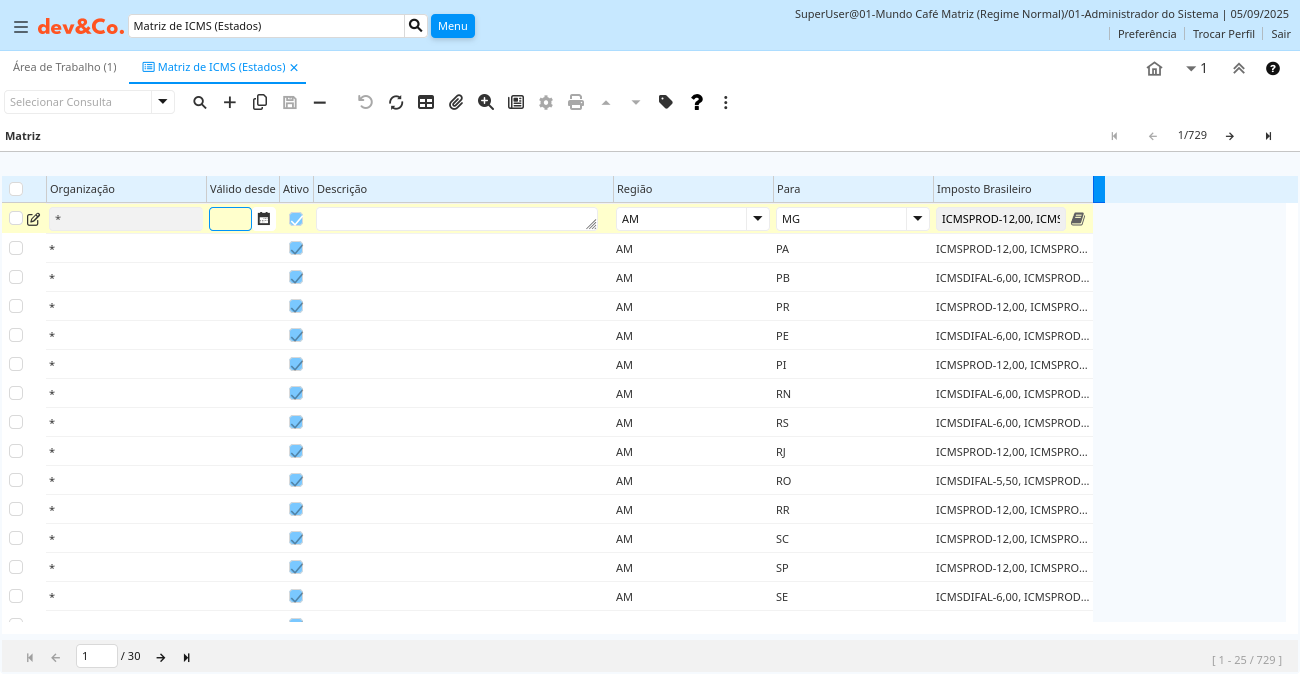Open the Para dropdown showing MG
1300x674 pixels.
point(917,219)
